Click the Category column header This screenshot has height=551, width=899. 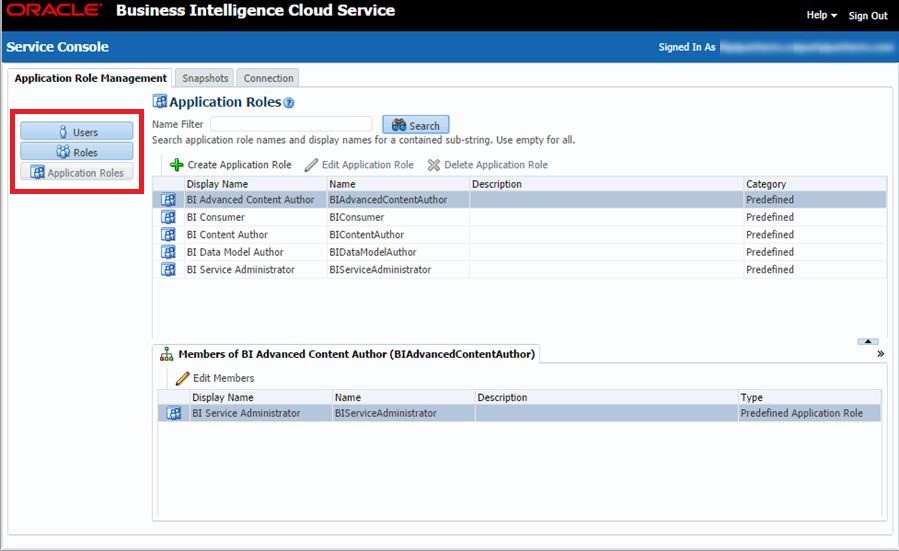(x=815, y=184)
